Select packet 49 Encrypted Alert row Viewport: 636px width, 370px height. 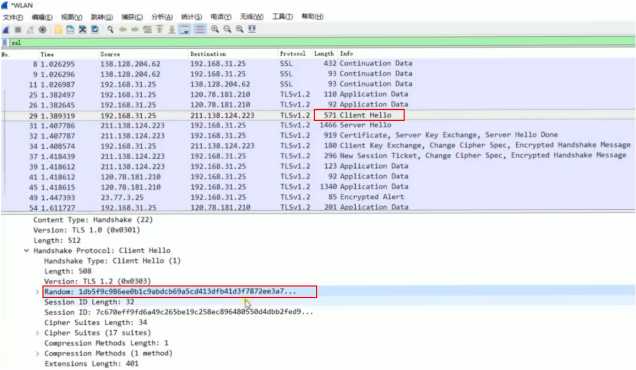point(318,198)
